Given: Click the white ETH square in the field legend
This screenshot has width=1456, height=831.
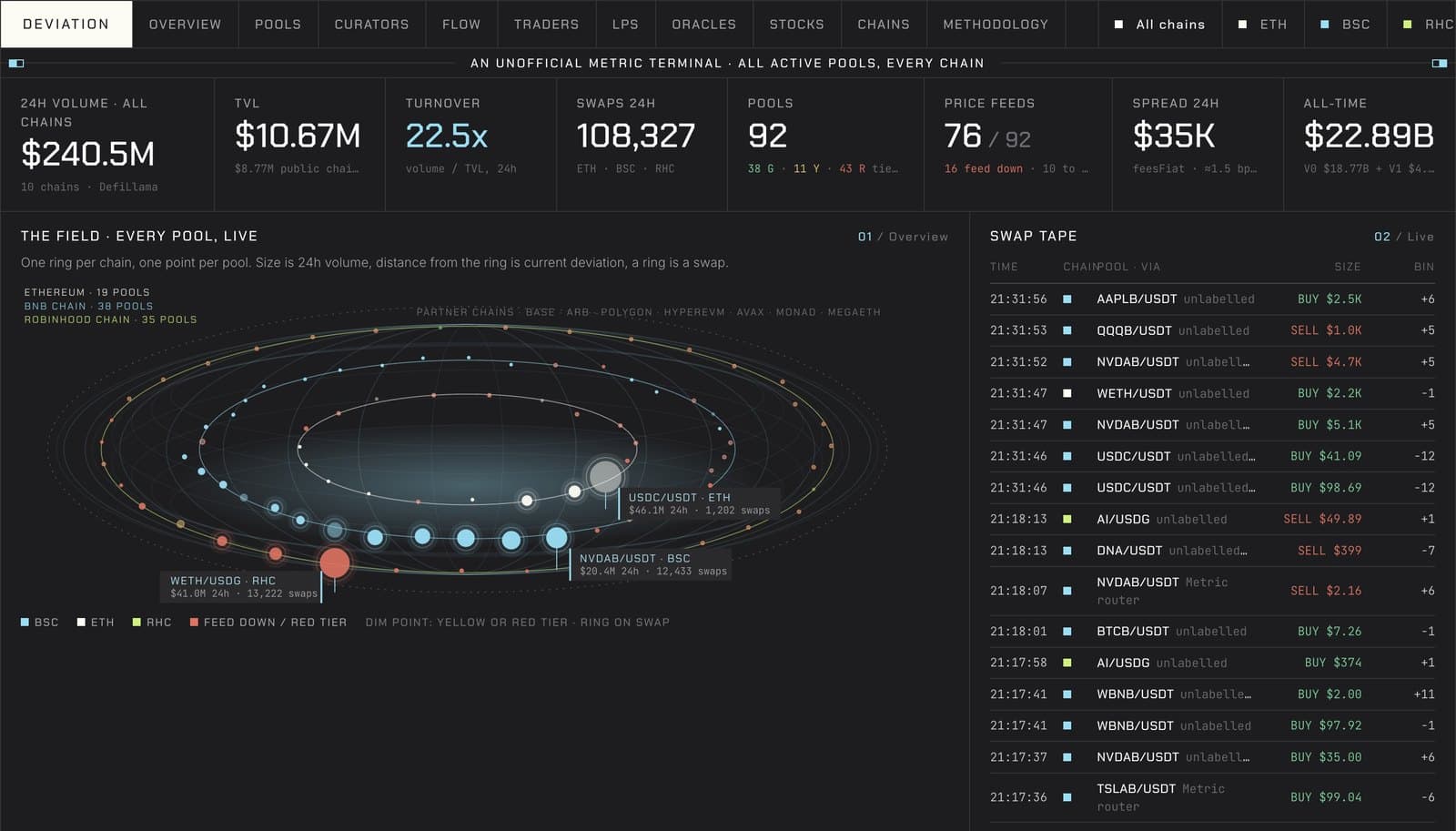Looking at the screenshot, I should point(81,623).
